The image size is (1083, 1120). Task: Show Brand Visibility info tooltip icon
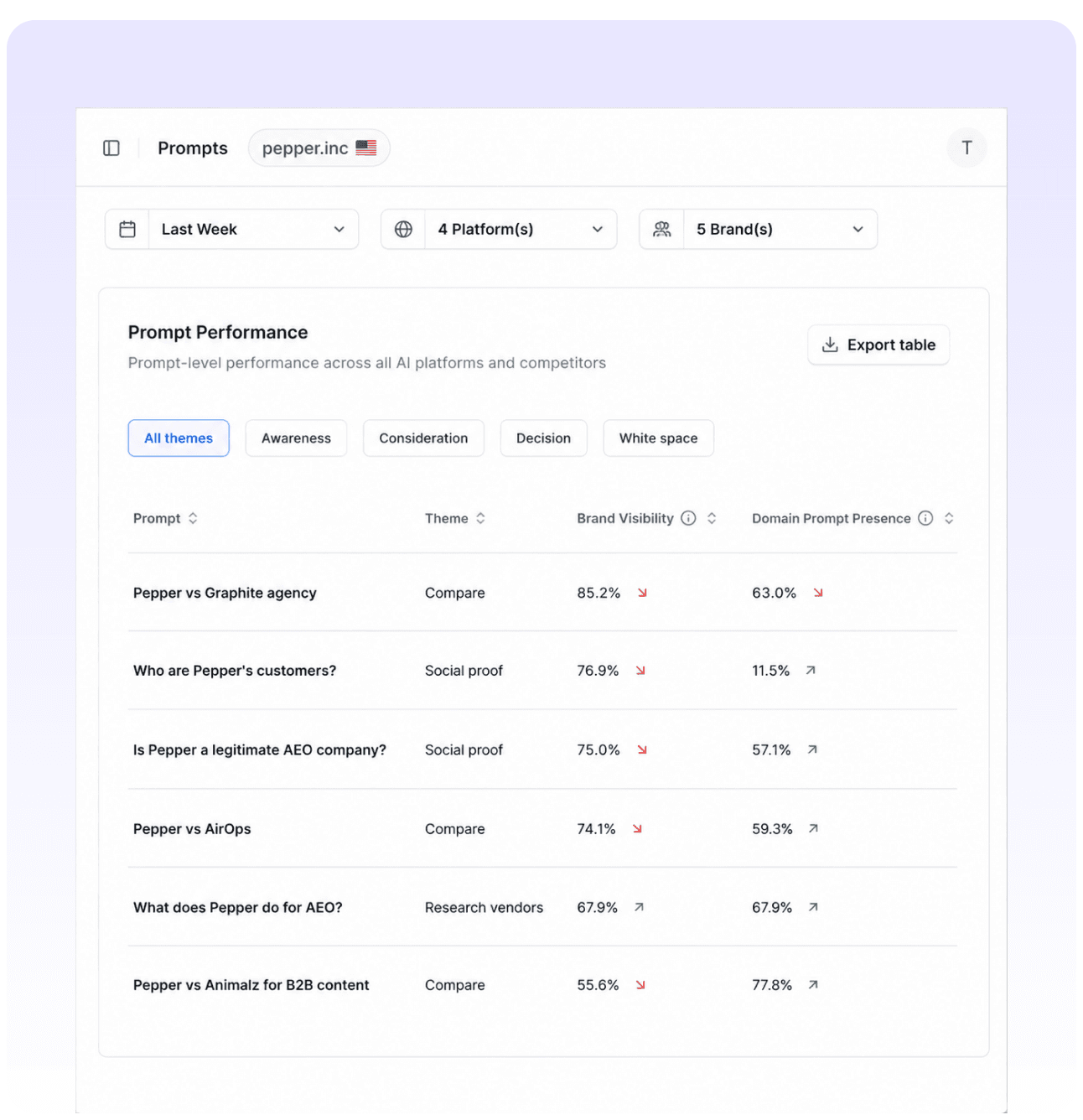coord(688,518)
